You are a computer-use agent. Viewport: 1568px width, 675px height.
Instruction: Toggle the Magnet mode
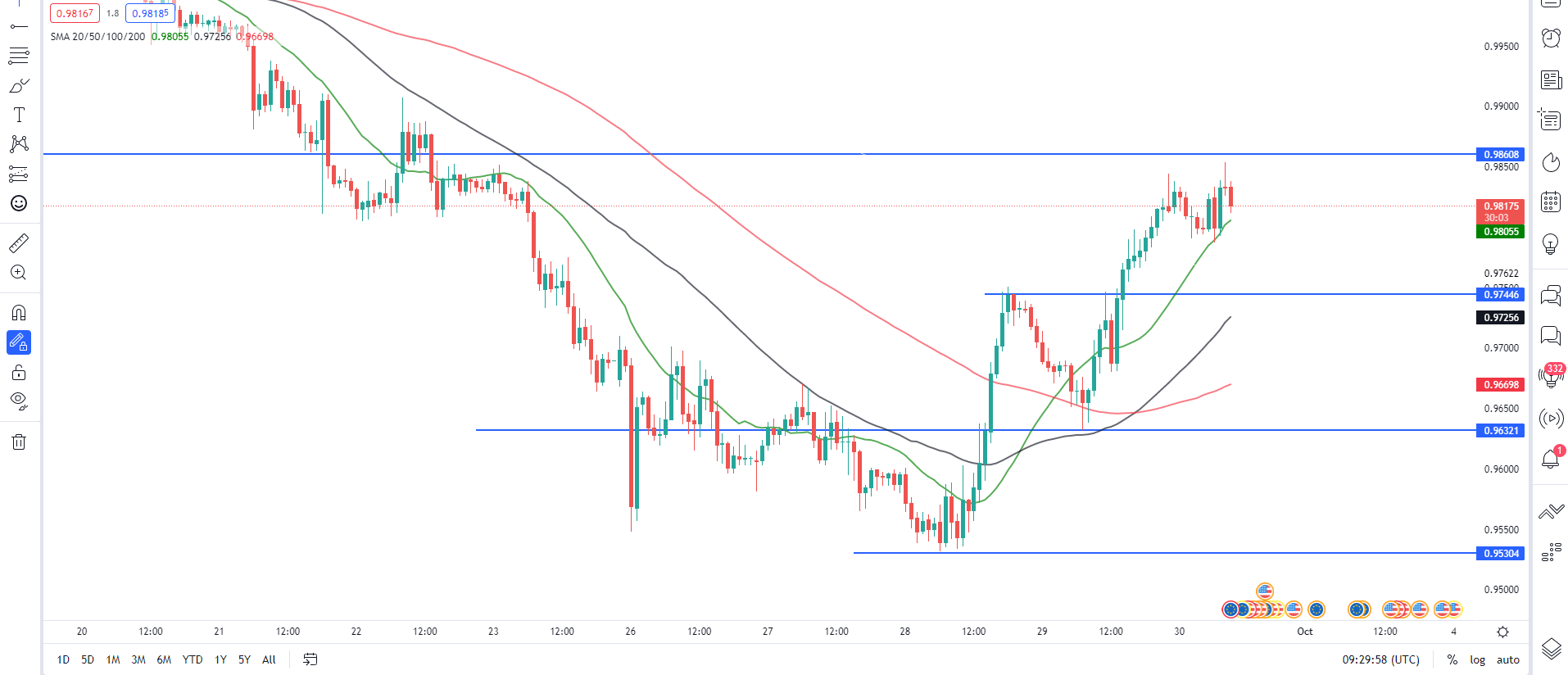coord(19,313)
